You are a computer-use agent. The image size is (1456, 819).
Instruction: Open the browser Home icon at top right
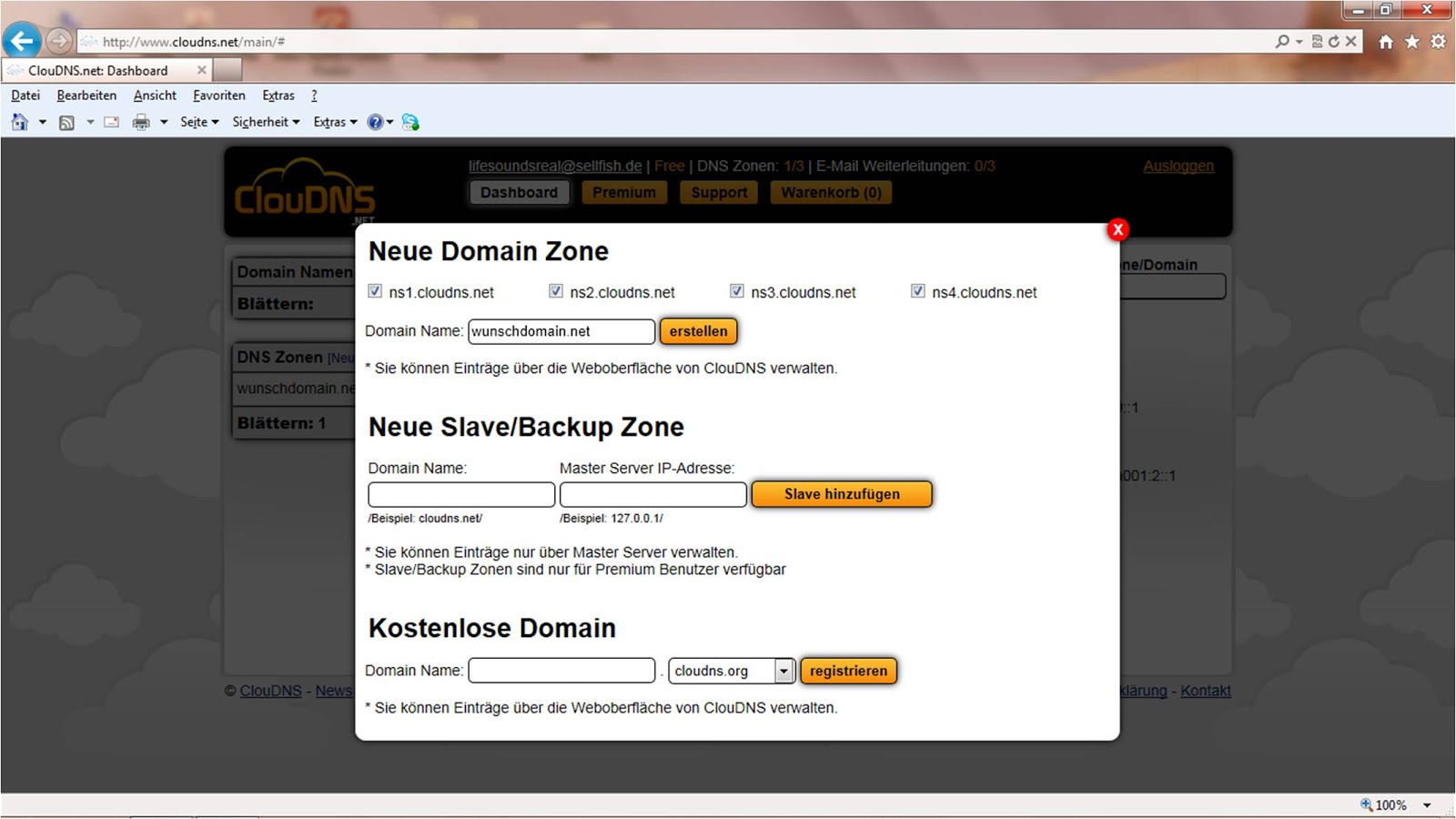pos(1386,42)
